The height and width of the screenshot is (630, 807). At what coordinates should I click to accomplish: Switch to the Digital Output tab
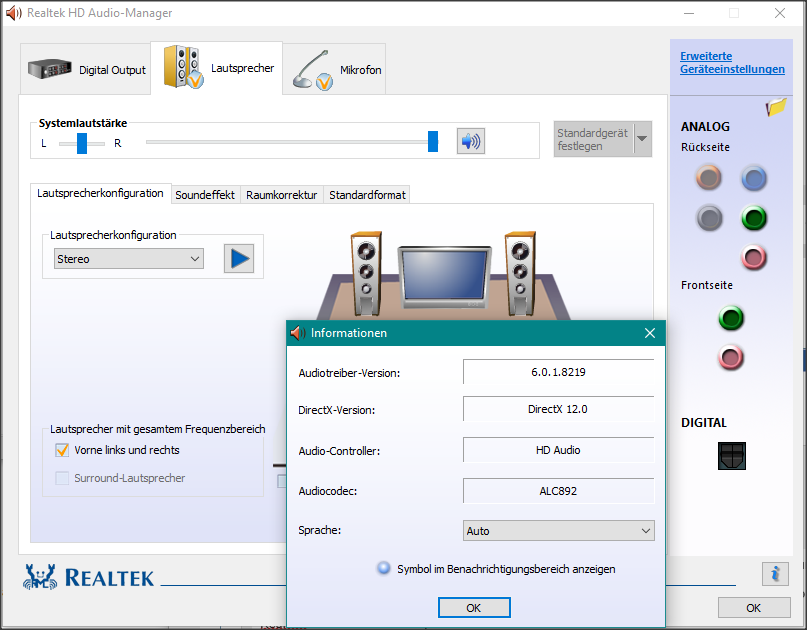(86, 69)
